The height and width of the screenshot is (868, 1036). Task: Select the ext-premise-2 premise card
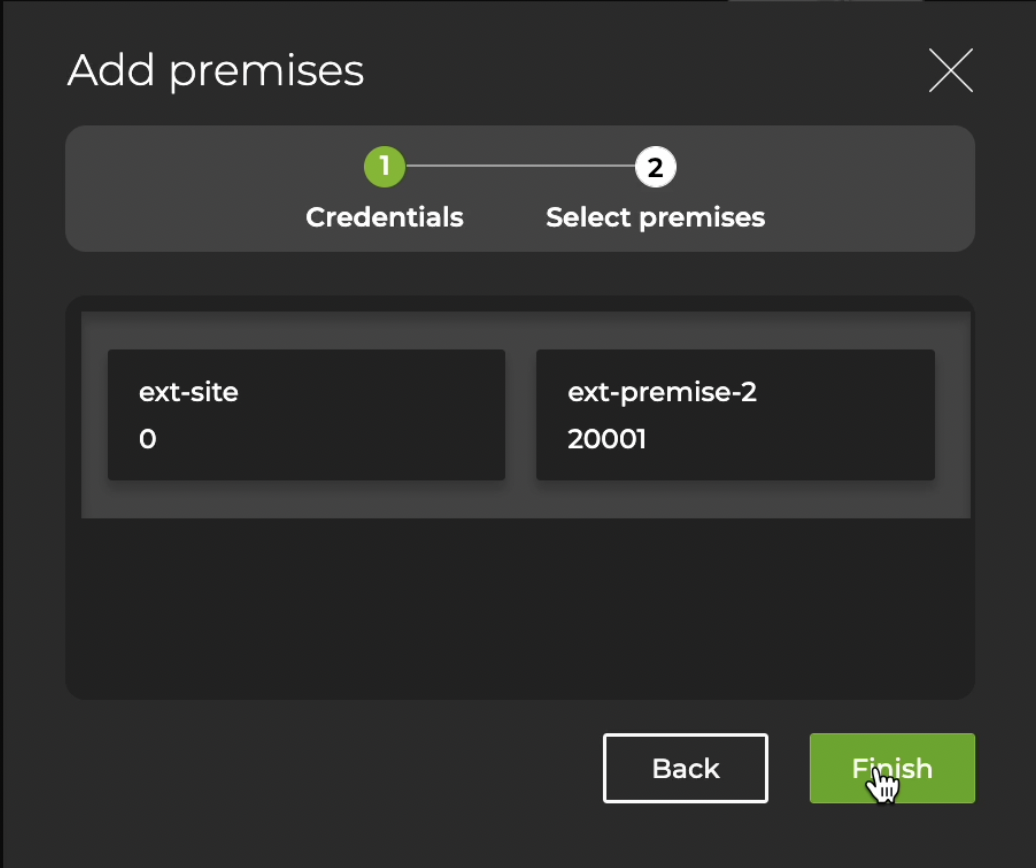pyautogui.click(x=735, y=415)
